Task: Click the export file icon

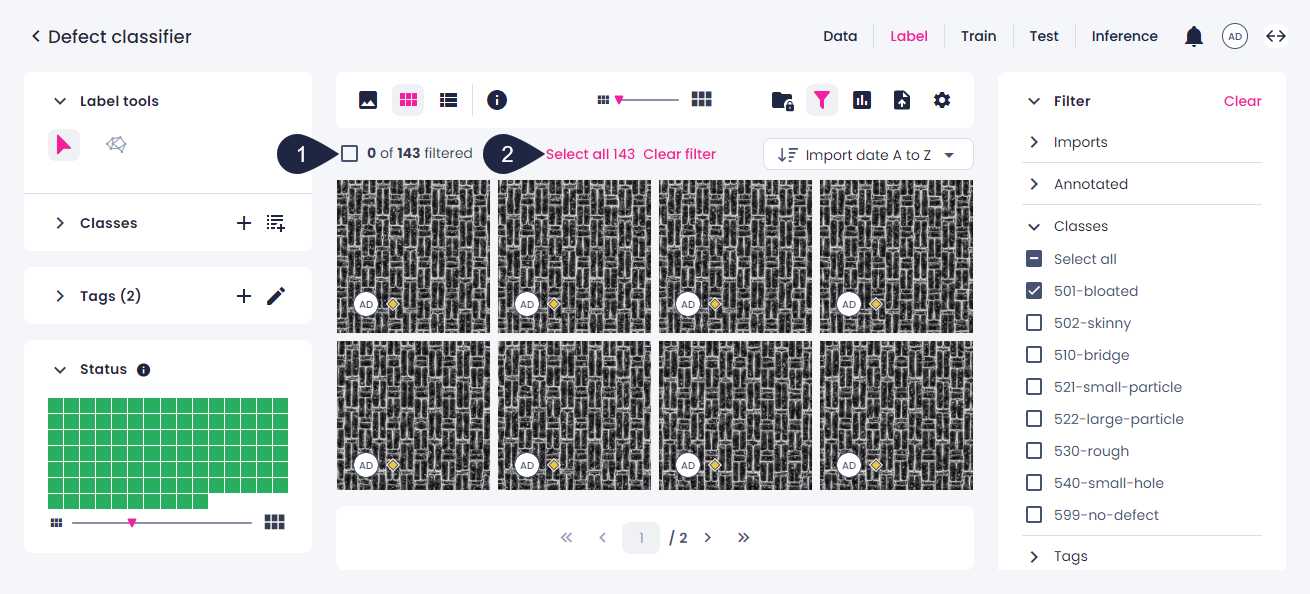Action: coord(902,100)
